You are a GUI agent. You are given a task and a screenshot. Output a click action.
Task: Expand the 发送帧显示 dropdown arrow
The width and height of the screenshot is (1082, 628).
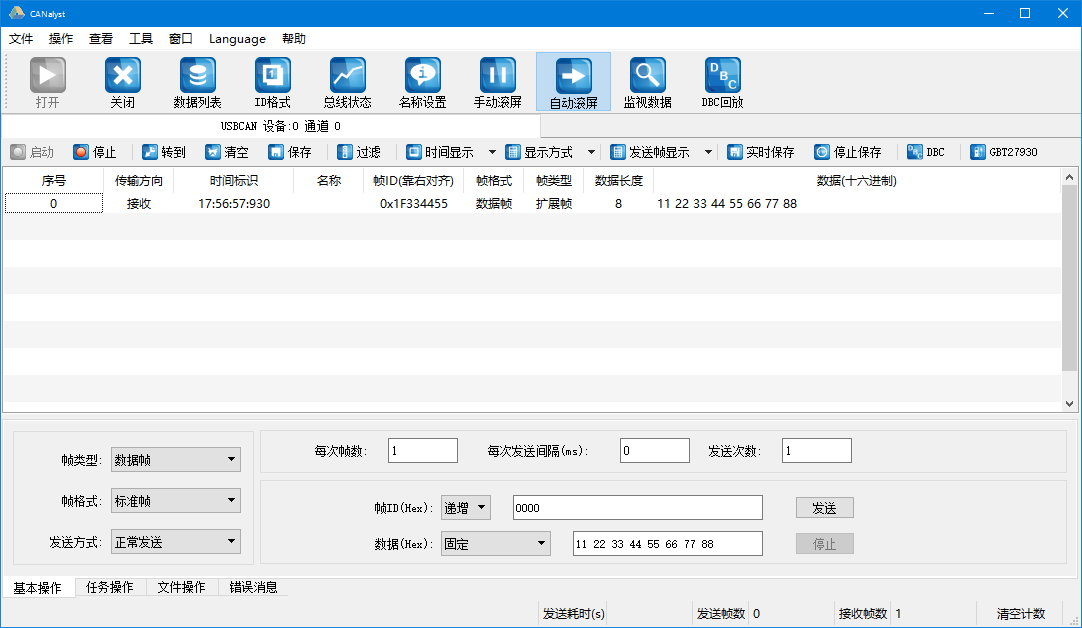(x=708, y=152)
